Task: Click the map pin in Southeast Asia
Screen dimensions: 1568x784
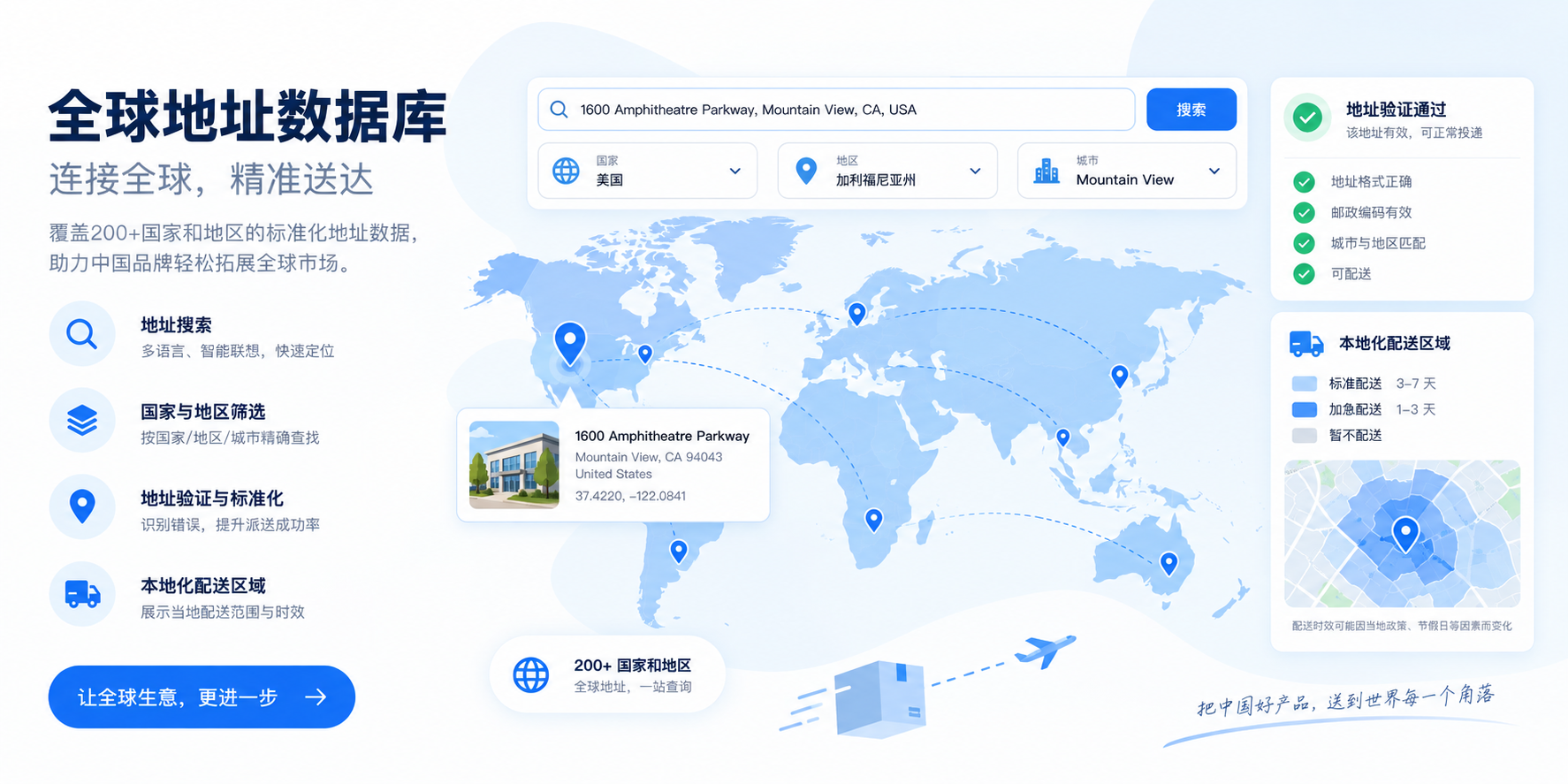Action: 1063,438
